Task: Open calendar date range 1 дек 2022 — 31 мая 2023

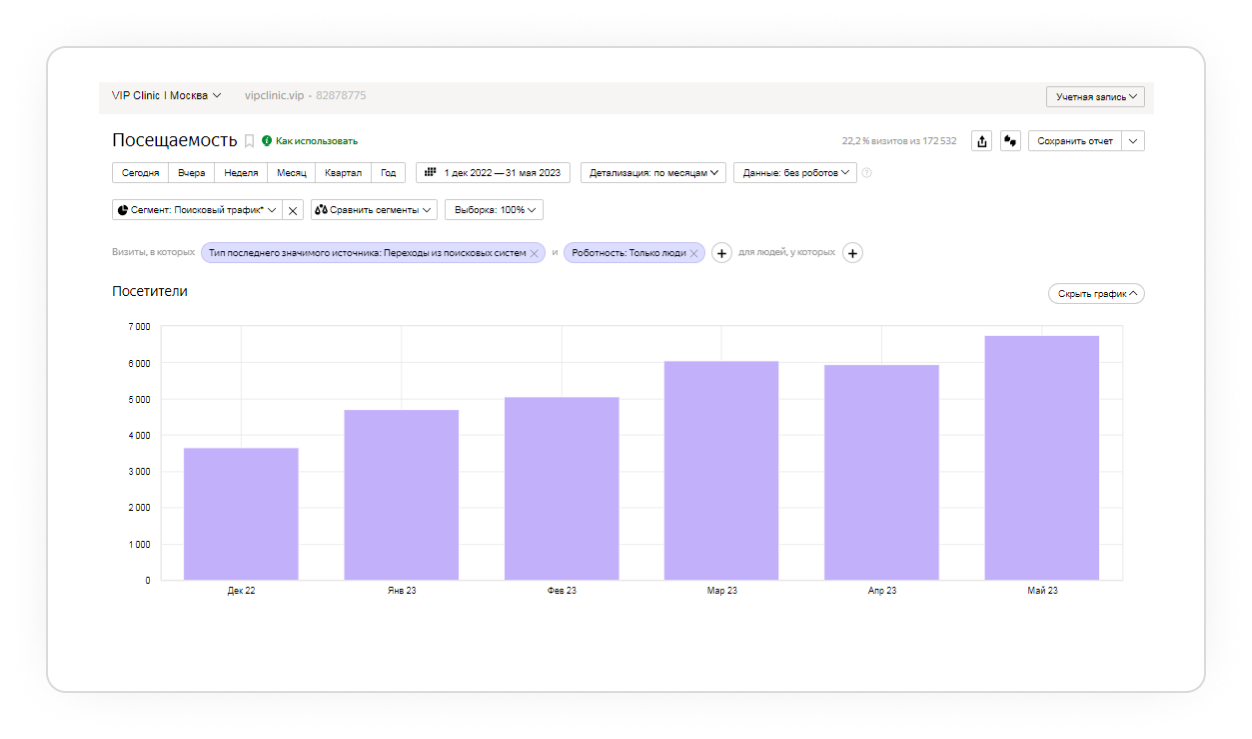Action: pyautogui.click(x=493, y=173)
